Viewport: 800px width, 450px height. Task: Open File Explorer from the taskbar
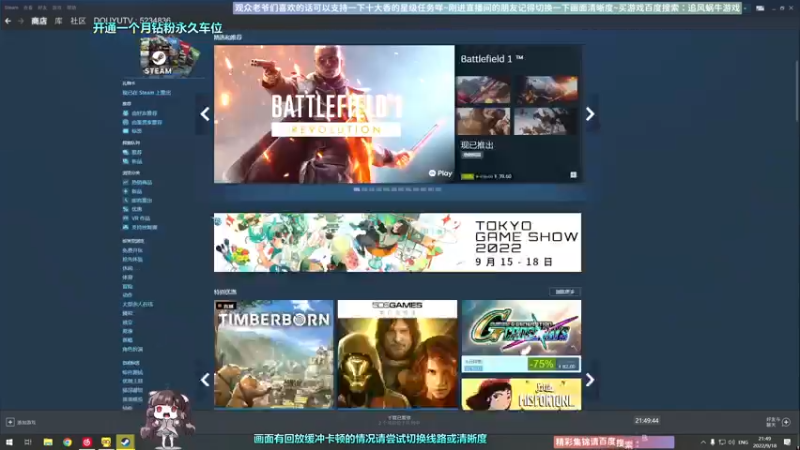click(48, 442)
